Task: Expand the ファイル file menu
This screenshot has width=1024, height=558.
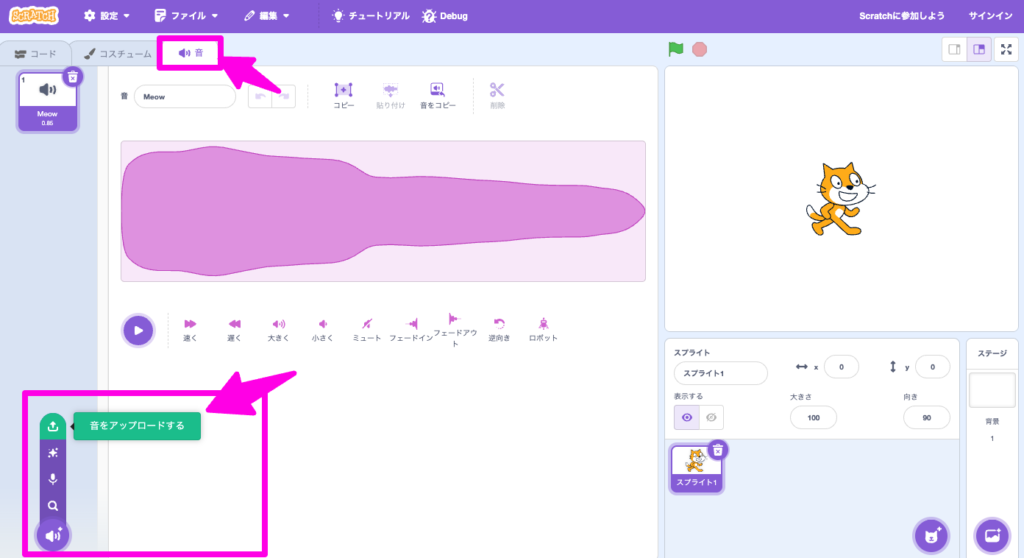Action: pos(186,16)
